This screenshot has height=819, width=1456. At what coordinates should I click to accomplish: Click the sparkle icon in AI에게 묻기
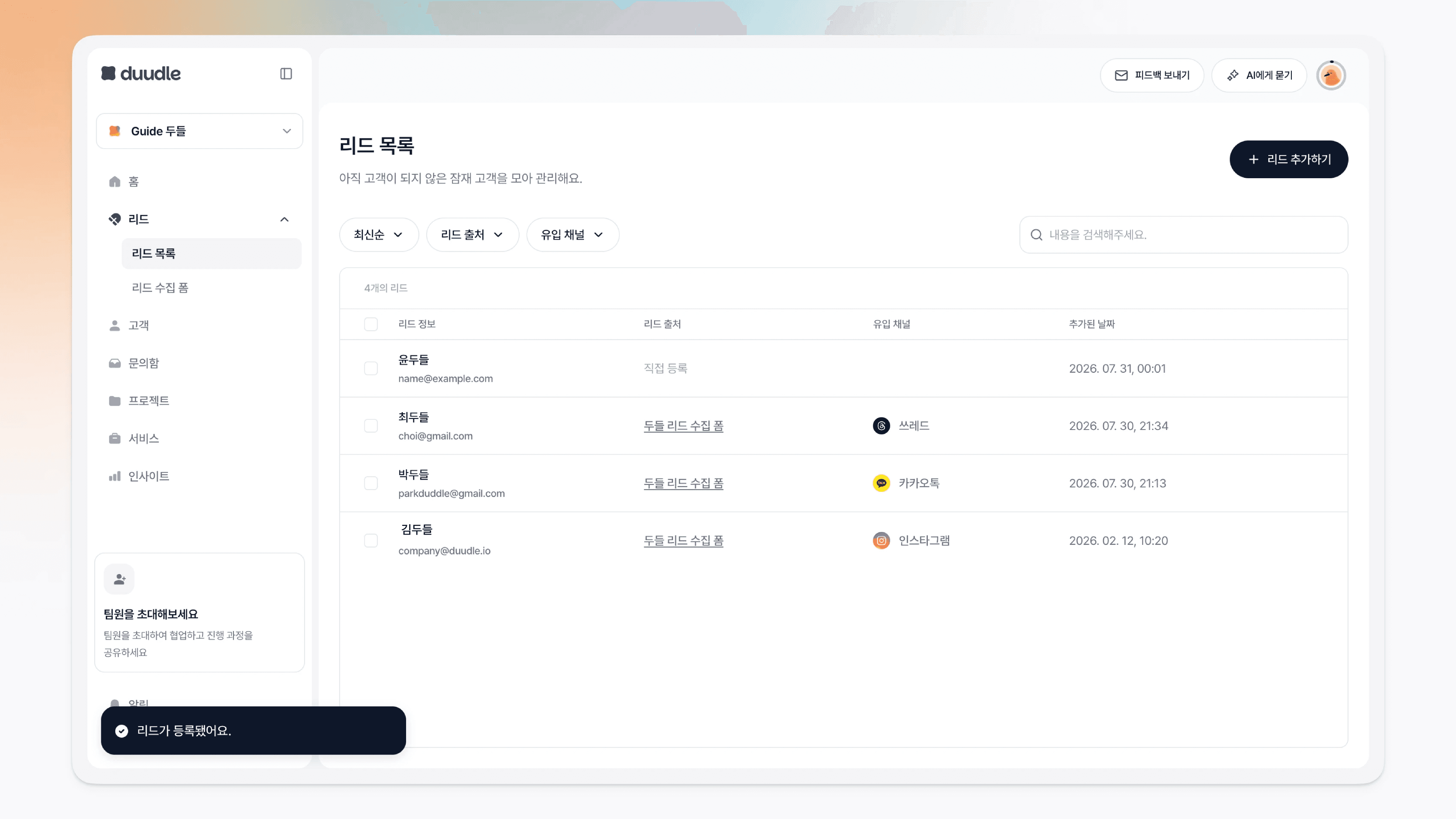click(1233, 75)
